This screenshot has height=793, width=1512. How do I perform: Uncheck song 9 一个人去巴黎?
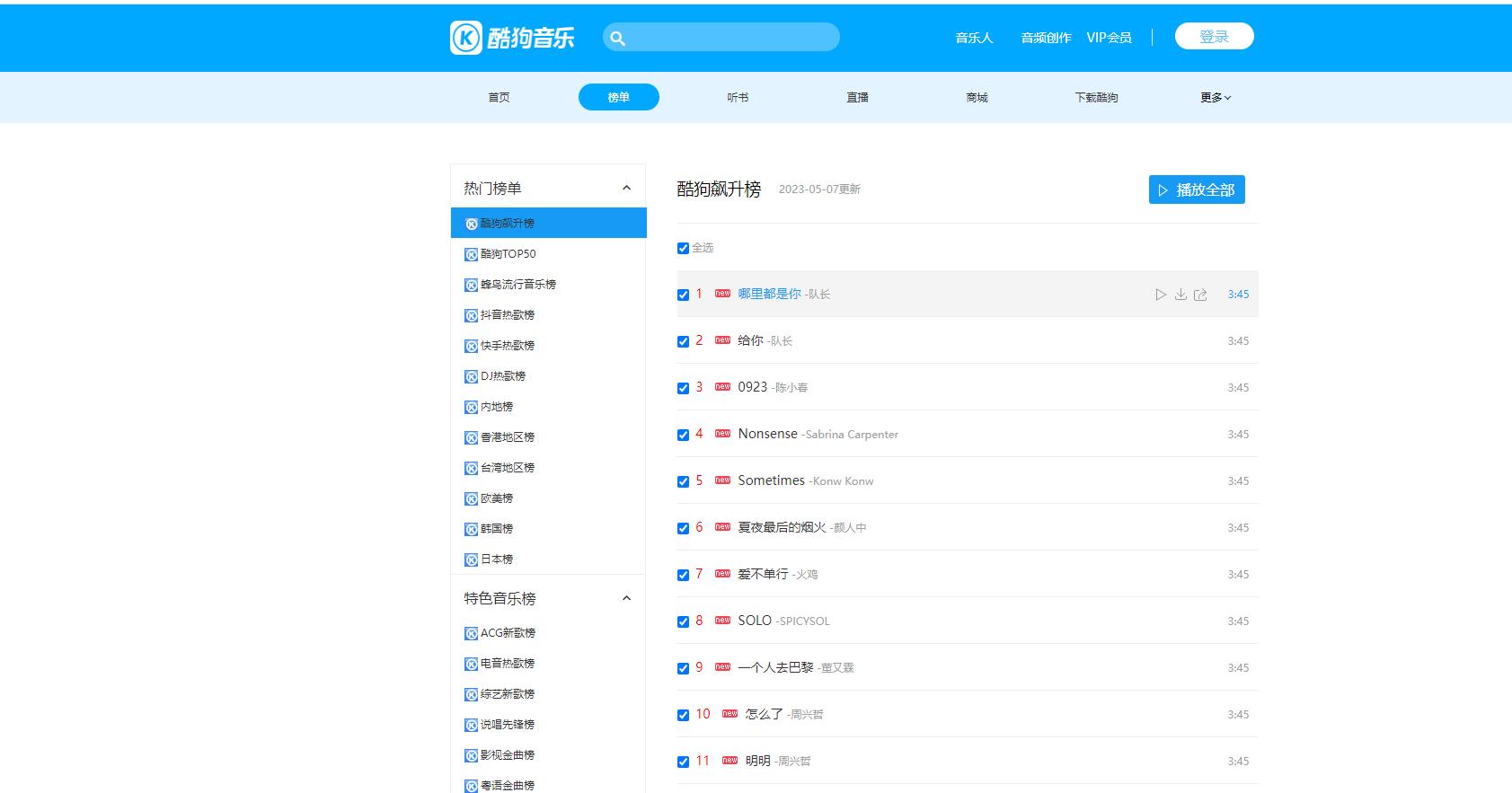(x=683, y=668)
